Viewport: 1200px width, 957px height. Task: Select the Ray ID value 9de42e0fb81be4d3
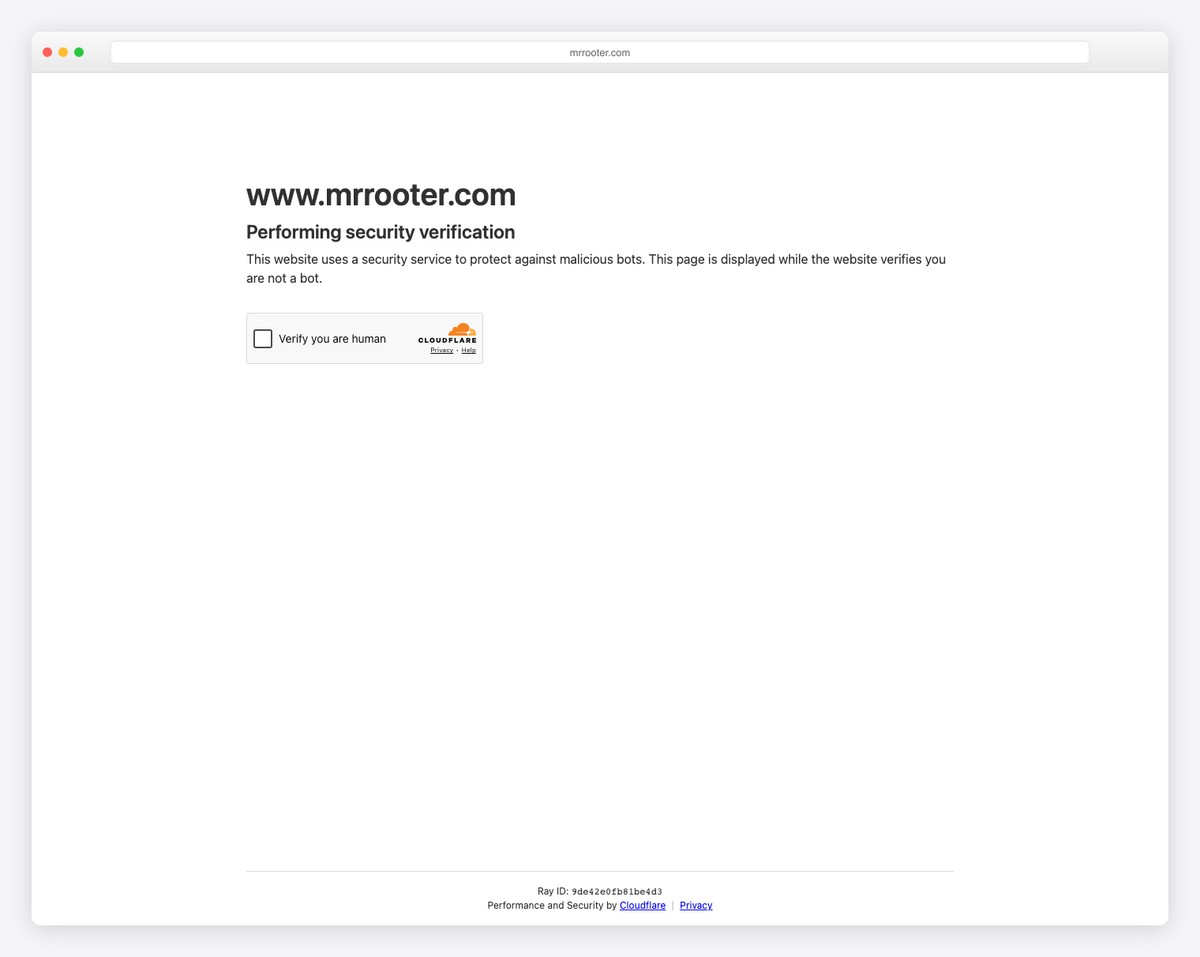[617, 892]
